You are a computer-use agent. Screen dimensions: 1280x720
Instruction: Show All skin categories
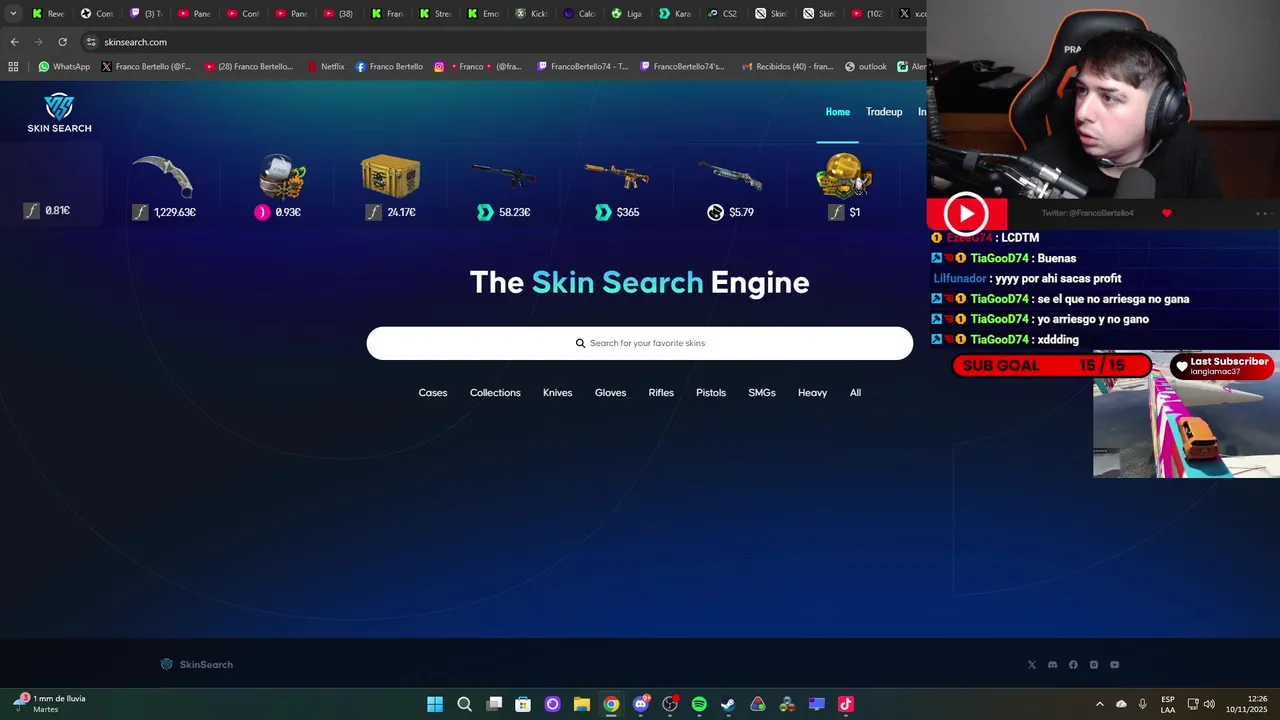pyautogui.click(x=855, y=393)
